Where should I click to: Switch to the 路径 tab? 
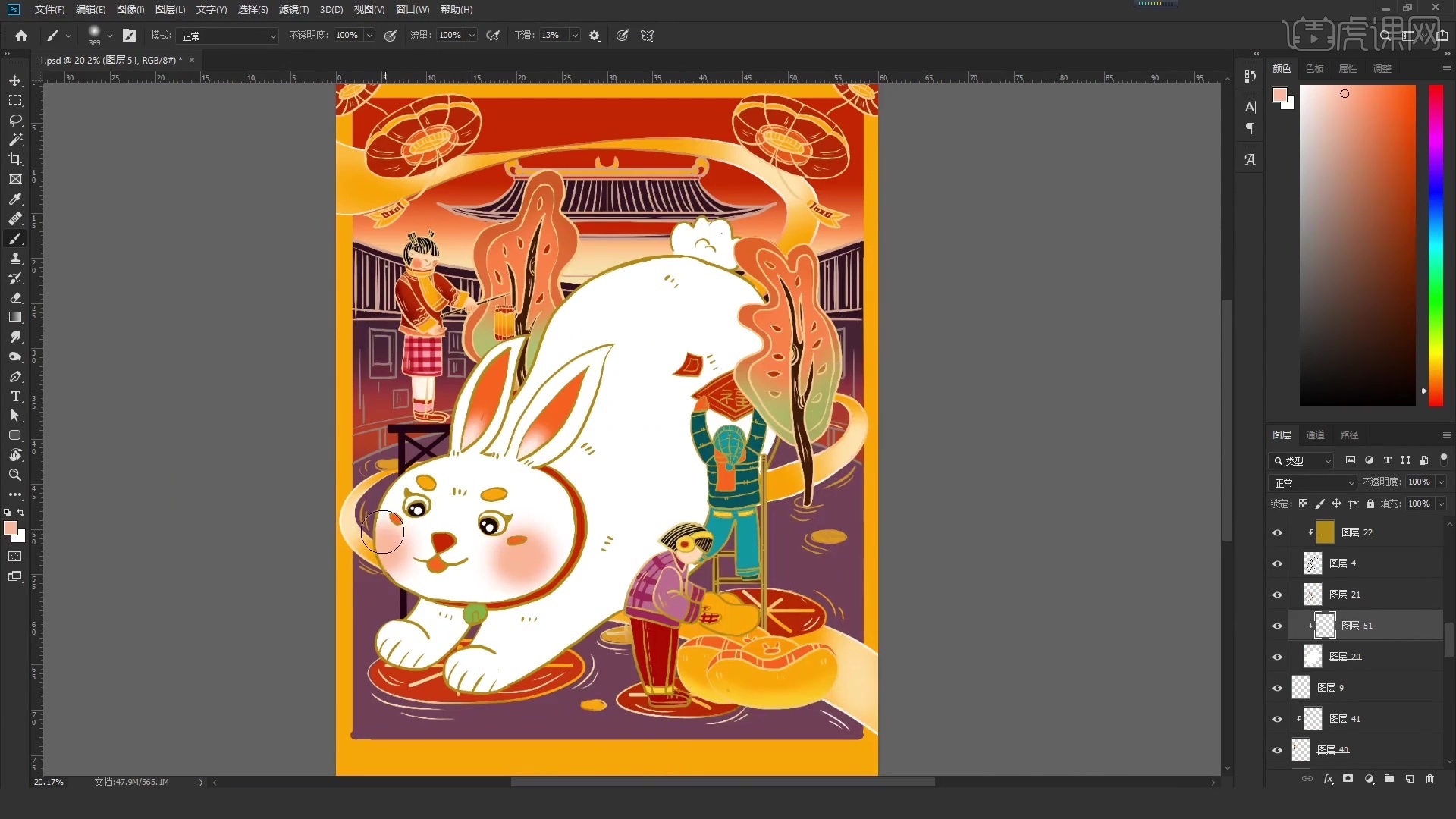click(1349, 435)
